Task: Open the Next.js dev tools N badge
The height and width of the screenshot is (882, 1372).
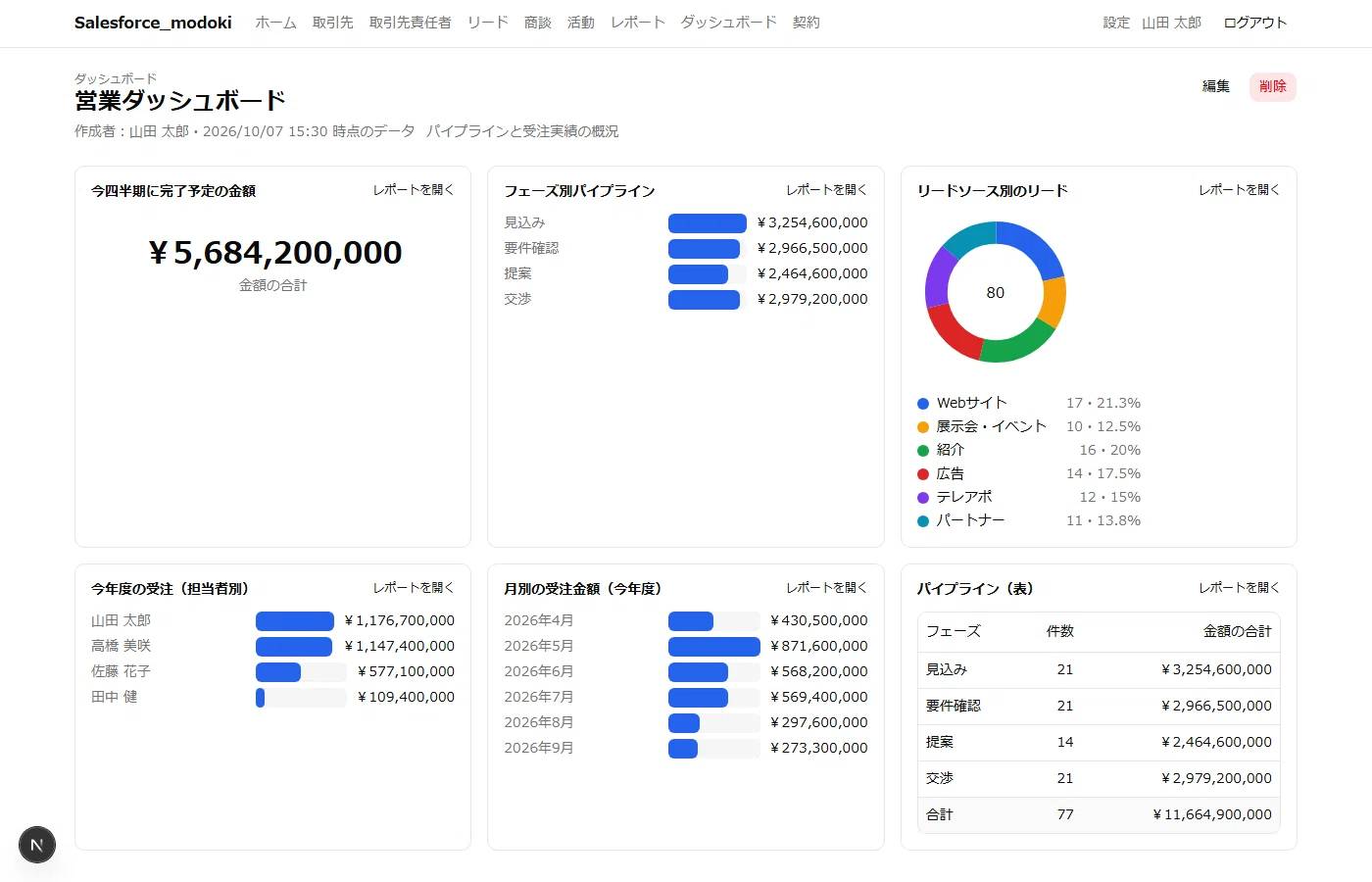Action: (37, 845)
